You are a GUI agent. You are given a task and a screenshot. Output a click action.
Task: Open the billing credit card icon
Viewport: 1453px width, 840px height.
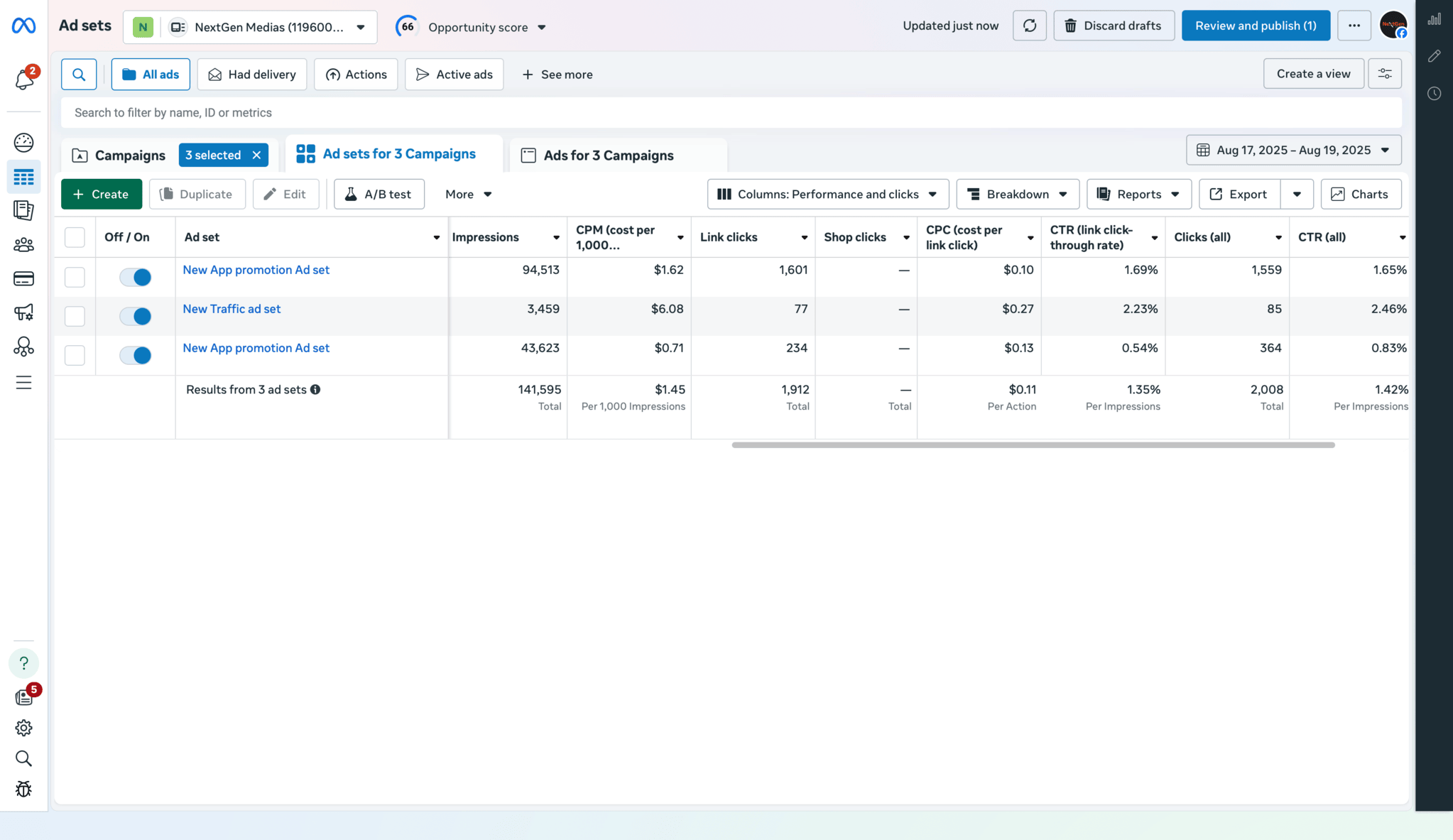[23, 278]
